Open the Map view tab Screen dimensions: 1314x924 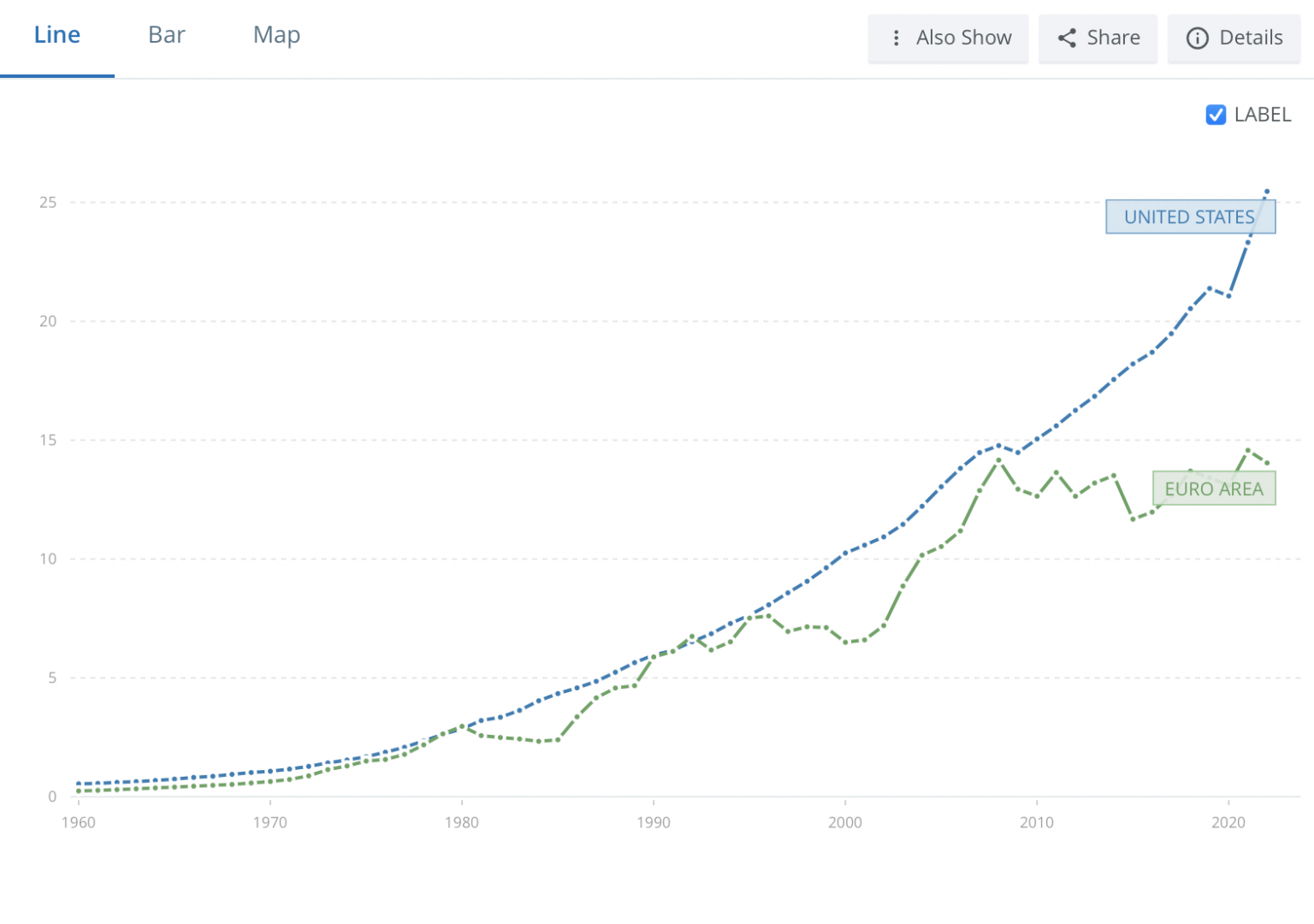tap(276, 35)
